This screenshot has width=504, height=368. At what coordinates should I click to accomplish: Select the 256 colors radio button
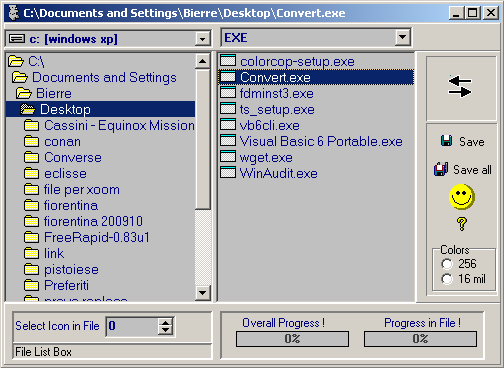tap(447, 264)
